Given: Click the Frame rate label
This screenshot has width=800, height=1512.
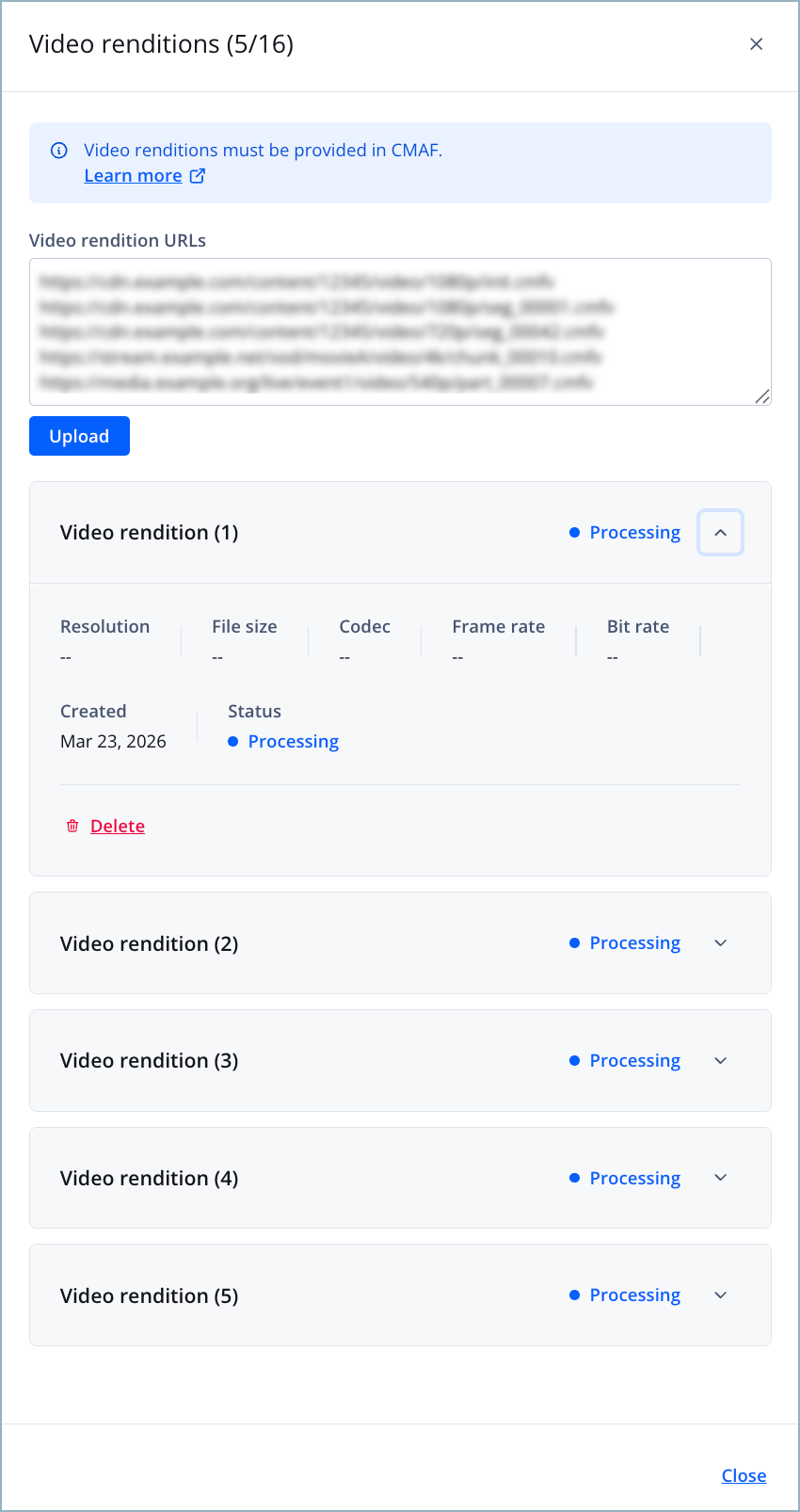Looking at the screenshot, I should point(498,627).
